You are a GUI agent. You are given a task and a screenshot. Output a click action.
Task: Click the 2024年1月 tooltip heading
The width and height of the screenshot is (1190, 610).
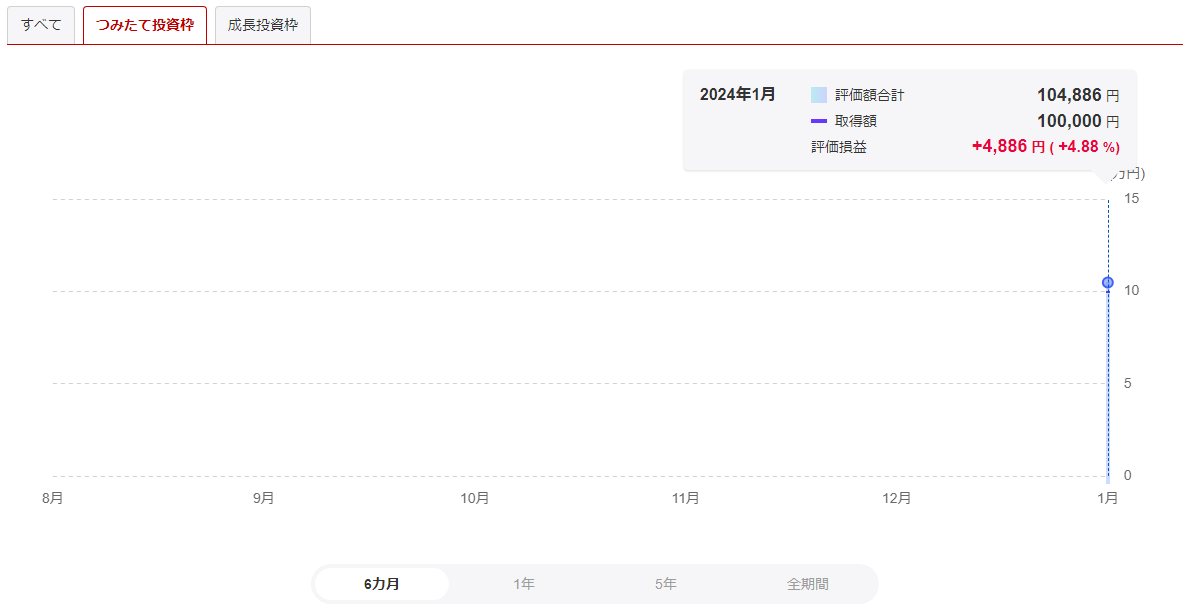(738, 94)
